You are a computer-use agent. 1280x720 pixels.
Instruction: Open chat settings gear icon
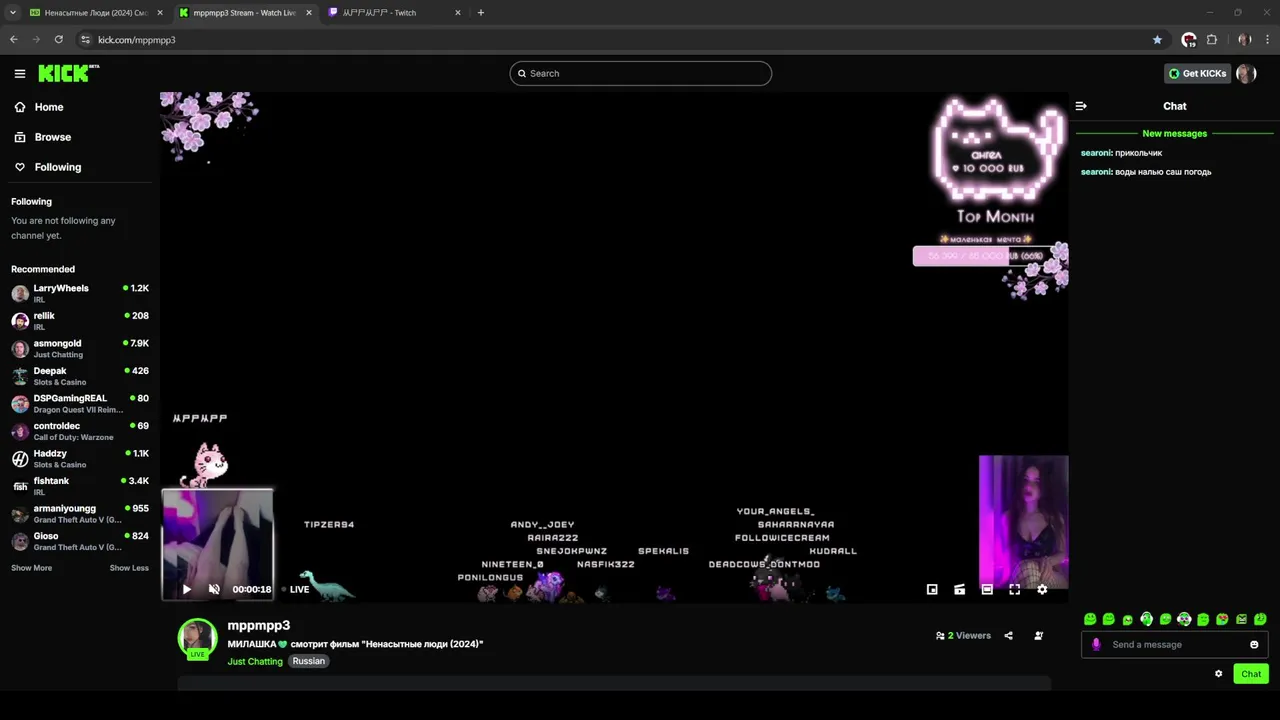tap(1218, 674)
